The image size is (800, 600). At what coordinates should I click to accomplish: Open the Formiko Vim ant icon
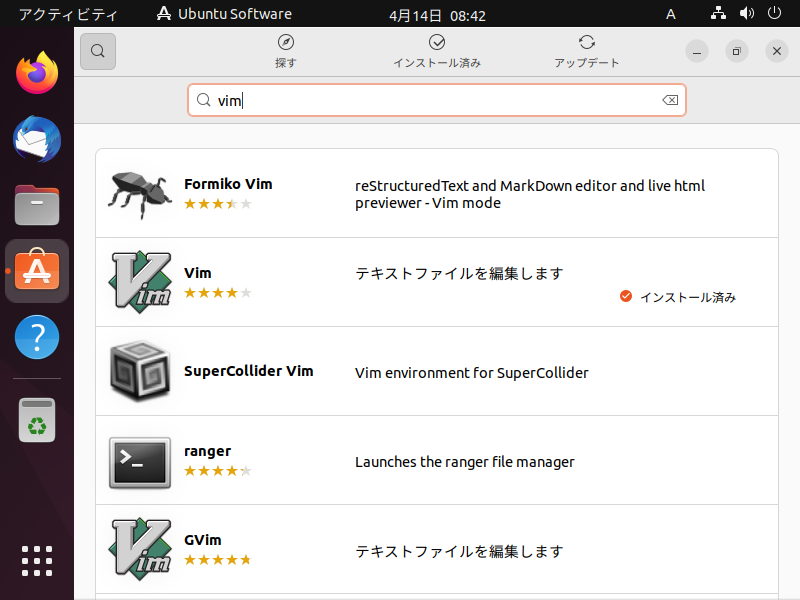point(139,194)
